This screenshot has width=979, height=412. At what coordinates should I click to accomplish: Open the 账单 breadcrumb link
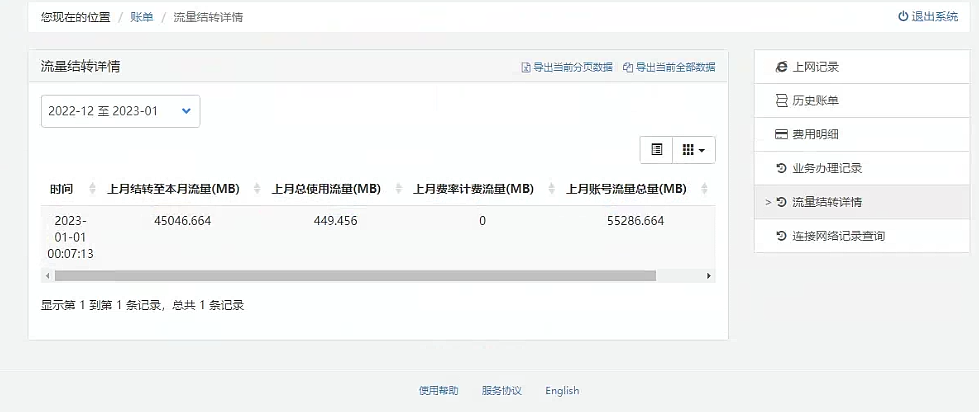[x=142, y=17]
